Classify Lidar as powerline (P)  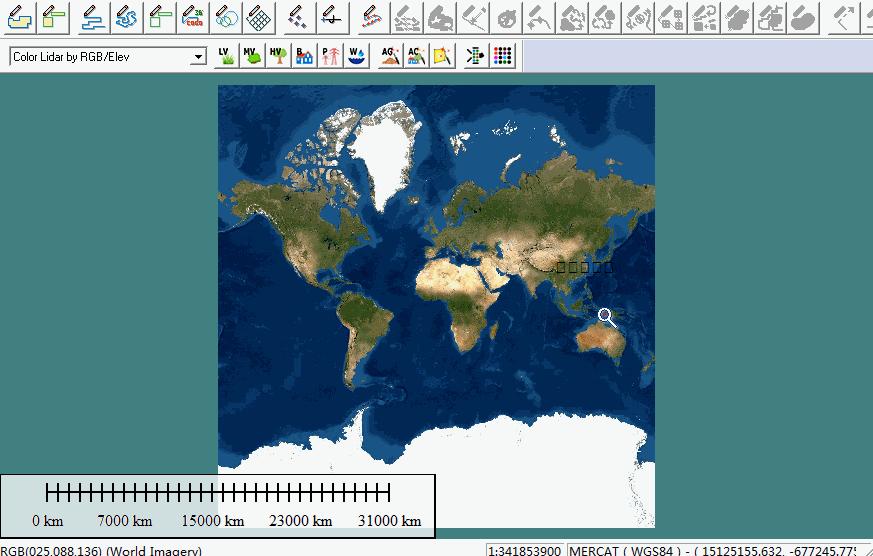(x=330, y=56)
